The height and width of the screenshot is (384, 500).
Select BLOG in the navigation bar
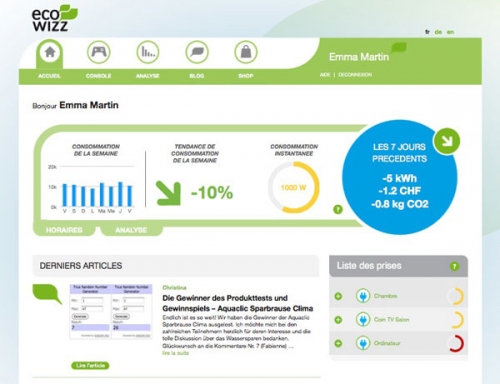click(197, 76)
